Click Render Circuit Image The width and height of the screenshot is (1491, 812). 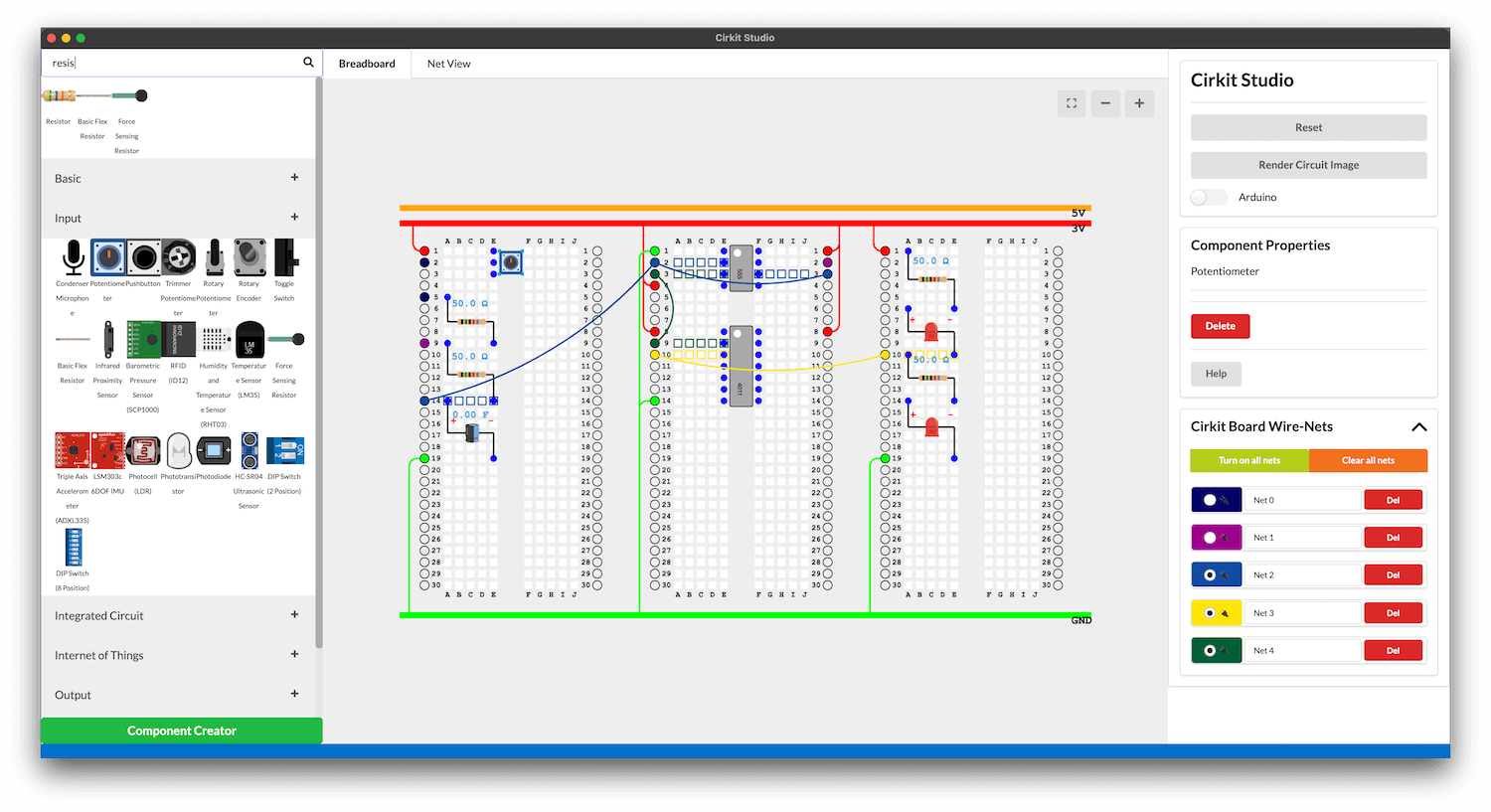[1308, 165]
